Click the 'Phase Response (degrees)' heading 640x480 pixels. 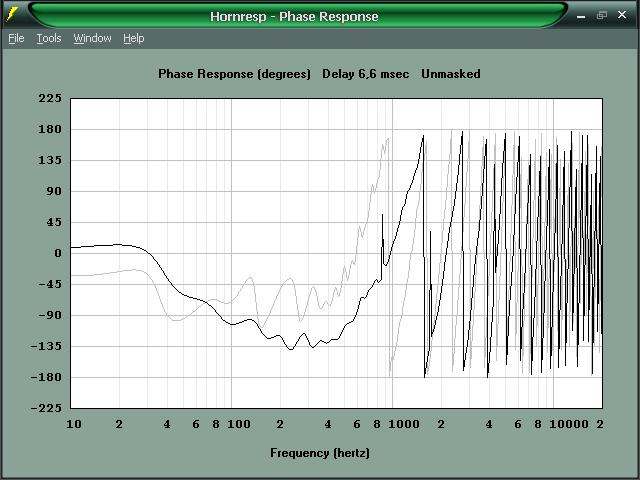pos(234,74)
